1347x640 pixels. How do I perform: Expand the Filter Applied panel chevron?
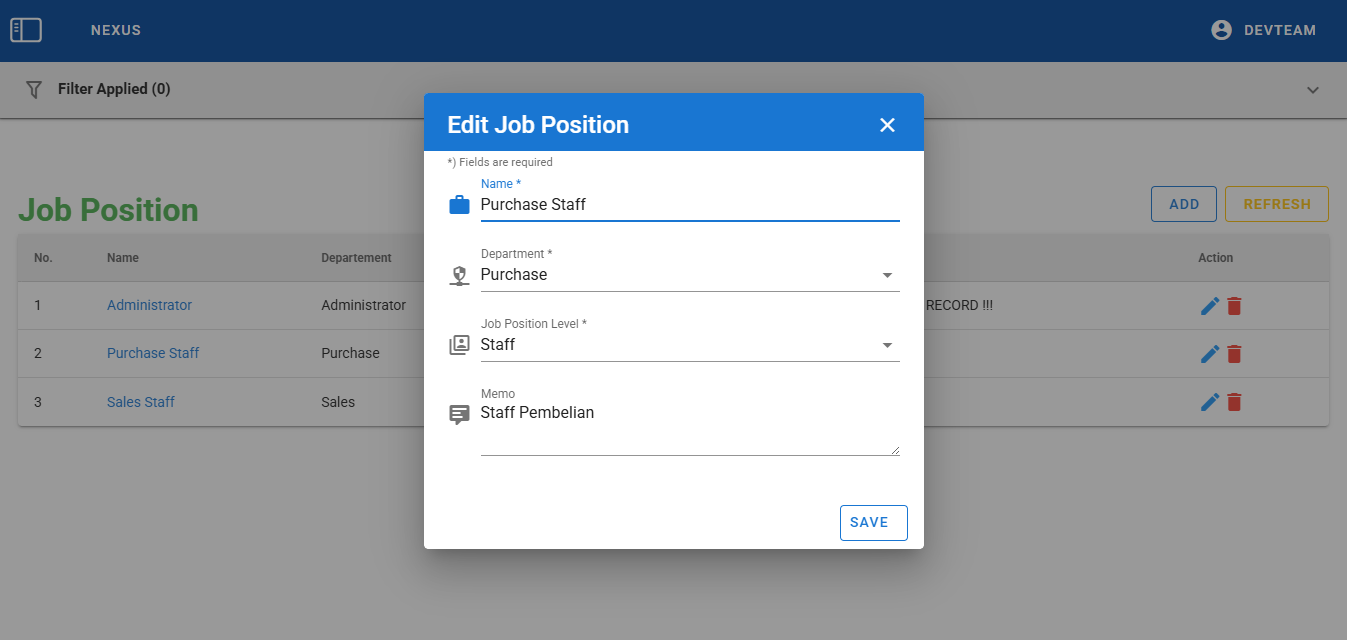coord(1313,90)
